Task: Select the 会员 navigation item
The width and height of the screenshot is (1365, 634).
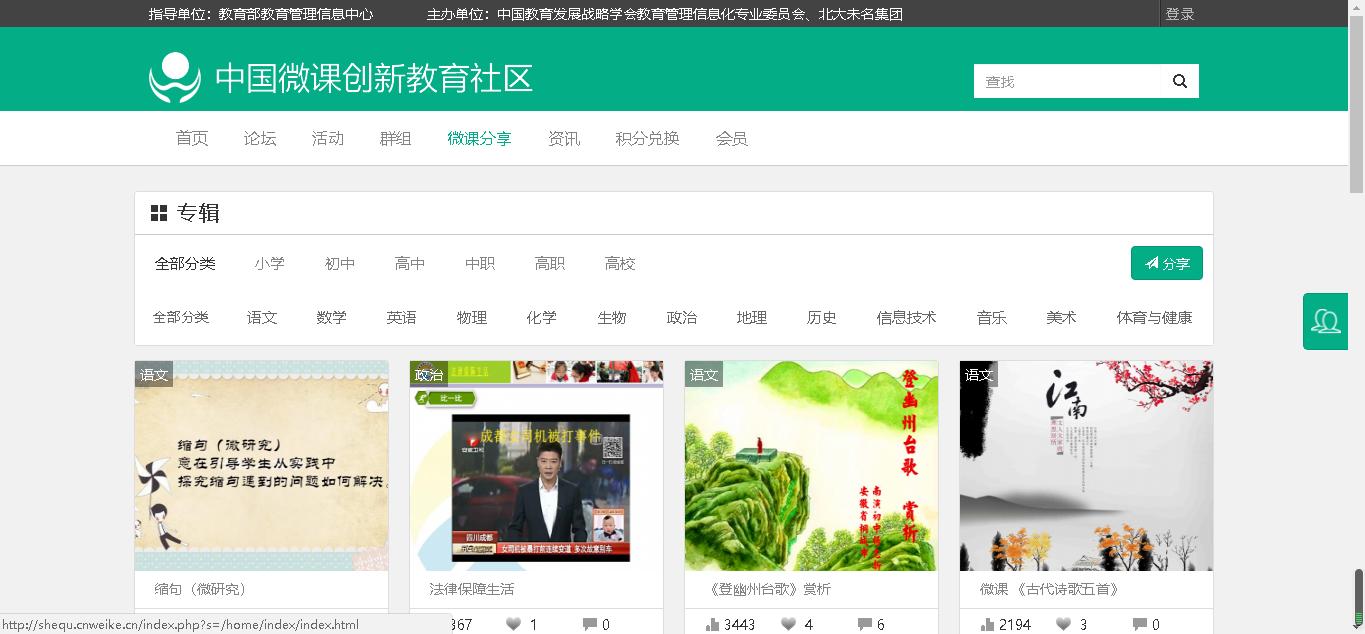Action: [x=732, y=138]
